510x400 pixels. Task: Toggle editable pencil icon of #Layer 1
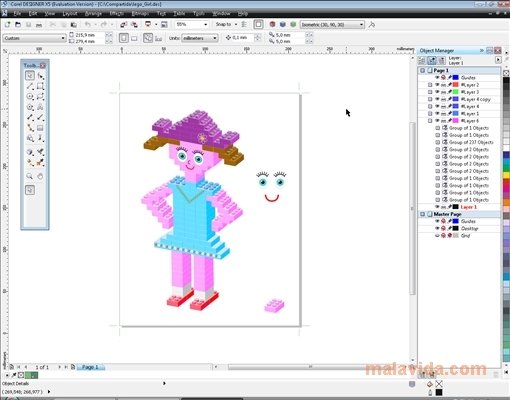(450, 114)
